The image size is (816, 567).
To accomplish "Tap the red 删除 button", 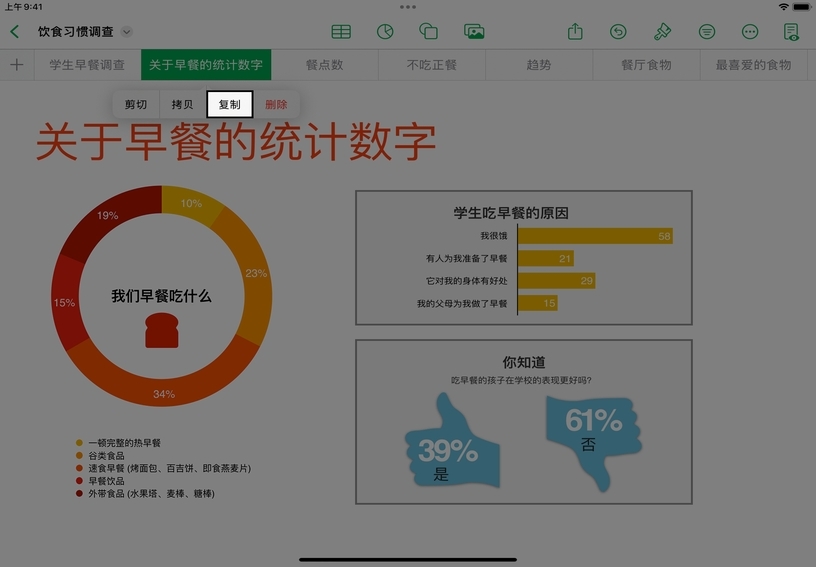I will point(276,105).
